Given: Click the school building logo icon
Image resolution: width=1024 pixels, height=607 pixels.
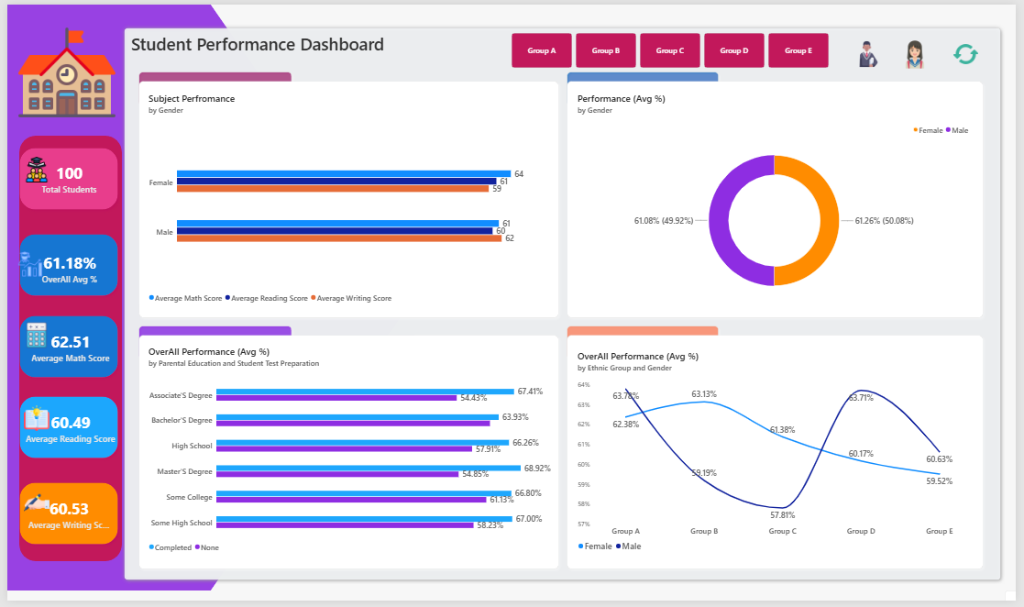Looking at the screenshot, I should pyautogui.click(x=67, y=73).
